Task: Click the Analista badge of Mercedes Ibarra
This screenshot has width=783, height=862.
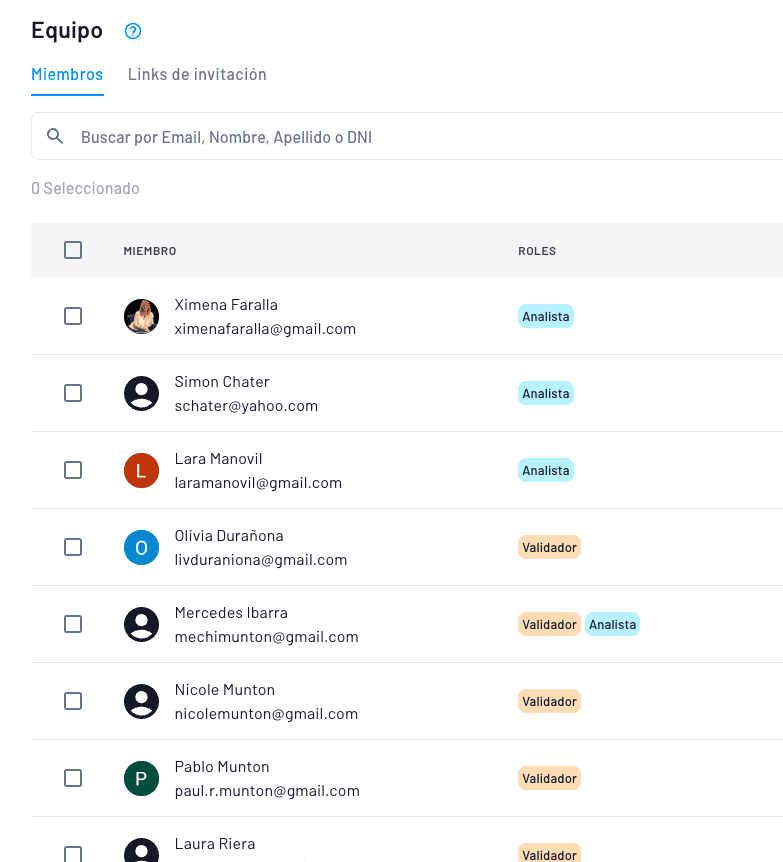Action: point(612,624)
